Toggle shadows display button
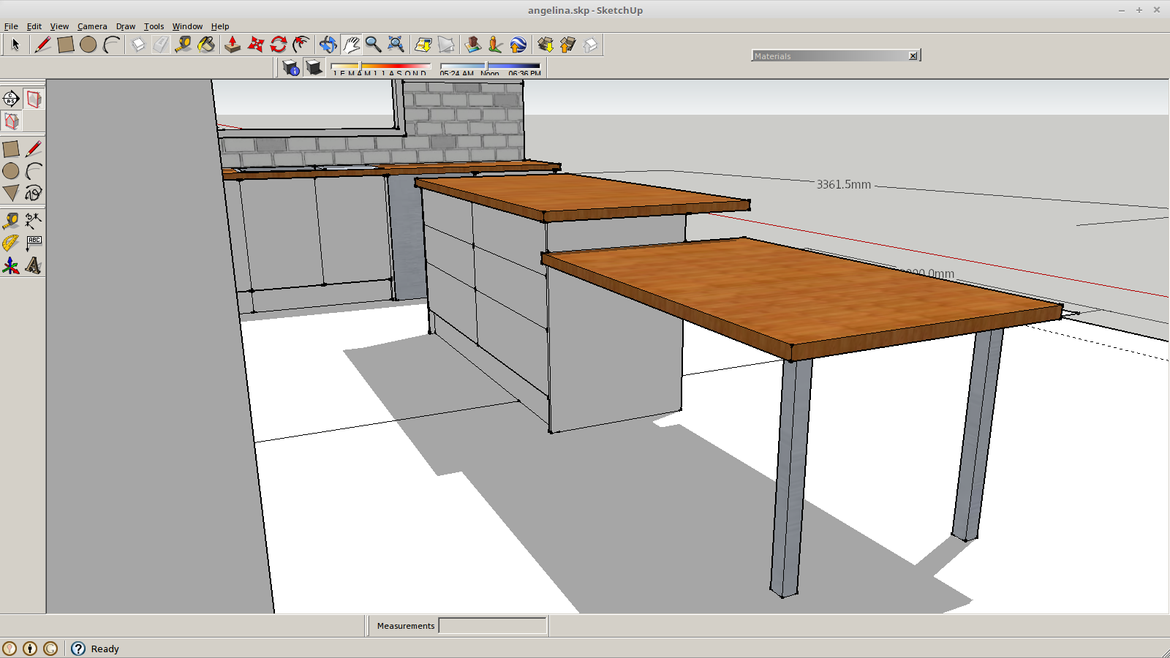 coord(314,67)
